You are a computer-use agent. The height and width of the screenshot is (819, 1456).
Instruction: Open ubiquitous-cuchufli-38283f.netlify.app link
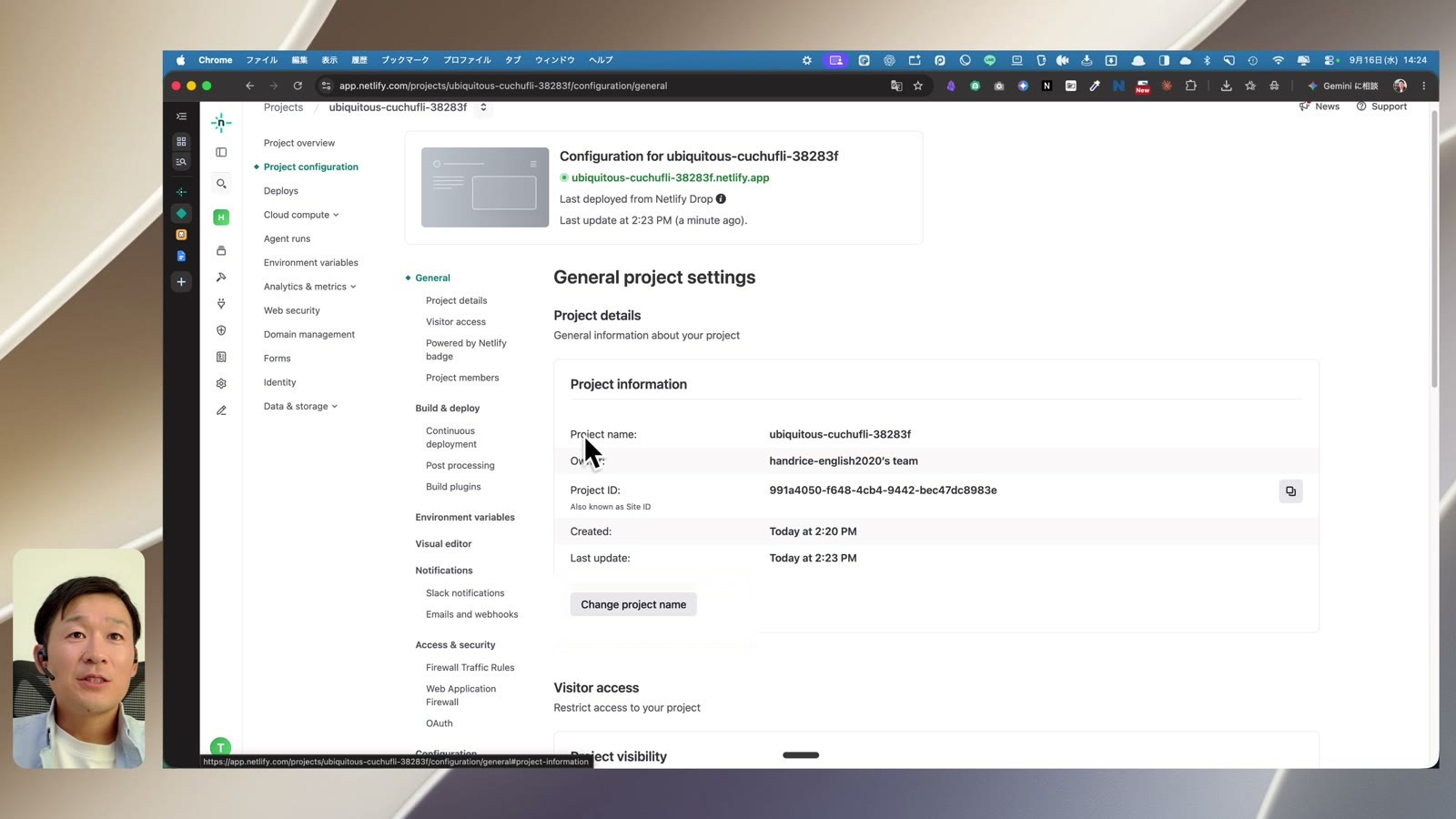[x=670, y=177]
